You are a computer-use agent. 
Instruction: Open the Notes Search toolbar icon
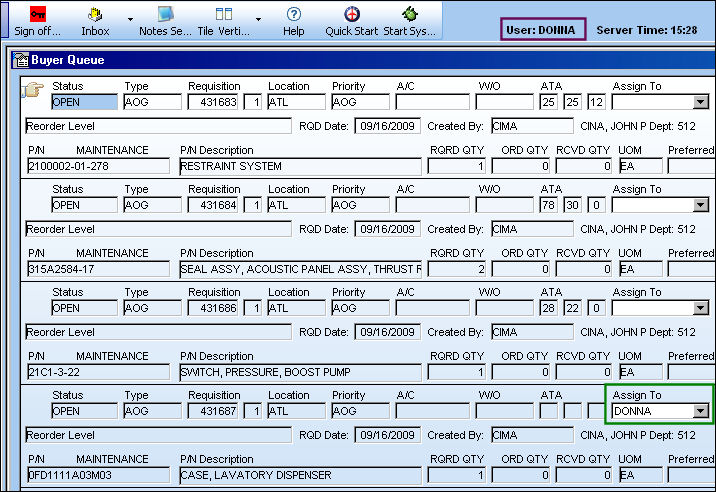click(165, 14)
